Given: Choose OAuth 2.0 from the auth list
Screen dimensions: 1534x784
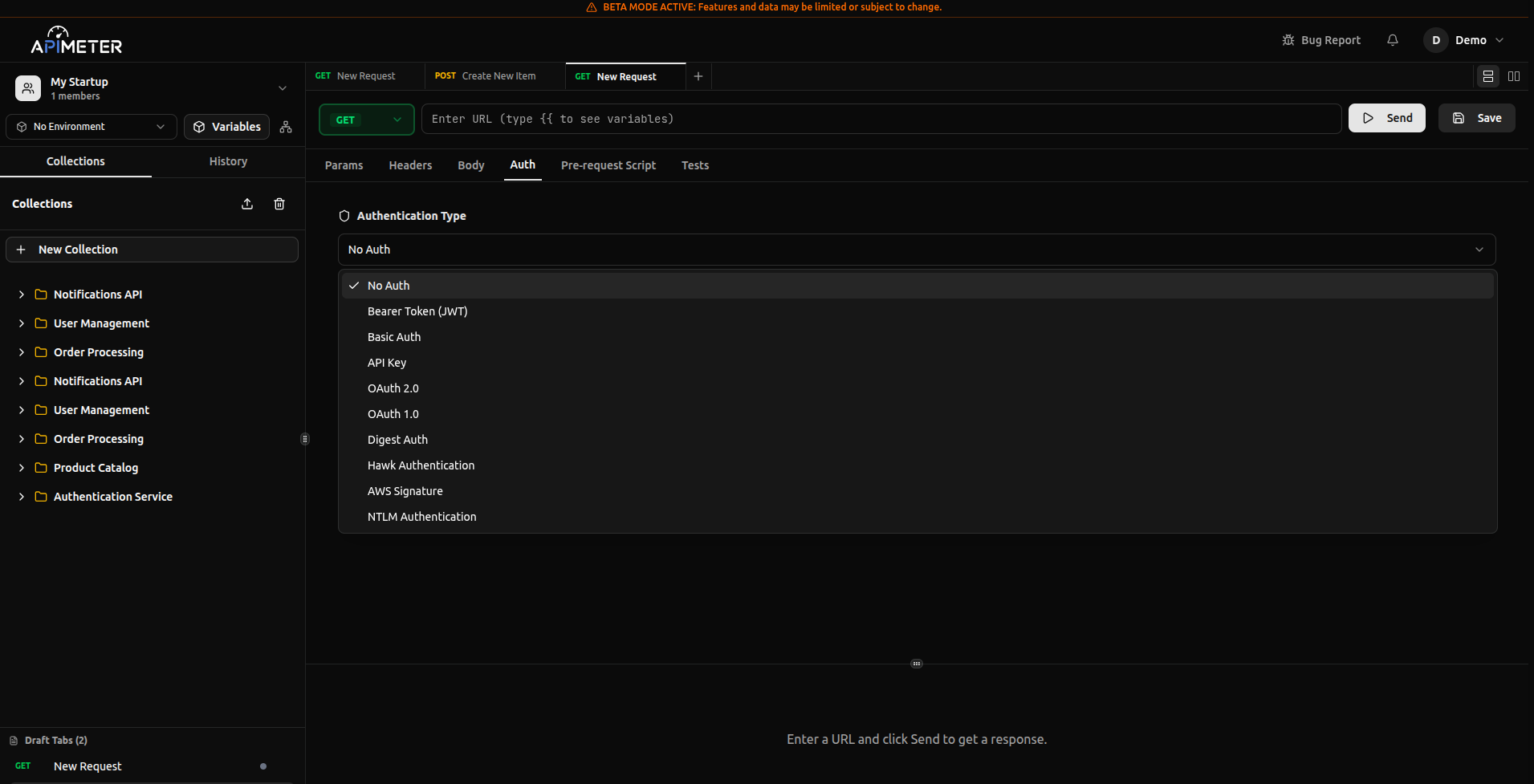Looking at the screenshot, I should 393,388.
